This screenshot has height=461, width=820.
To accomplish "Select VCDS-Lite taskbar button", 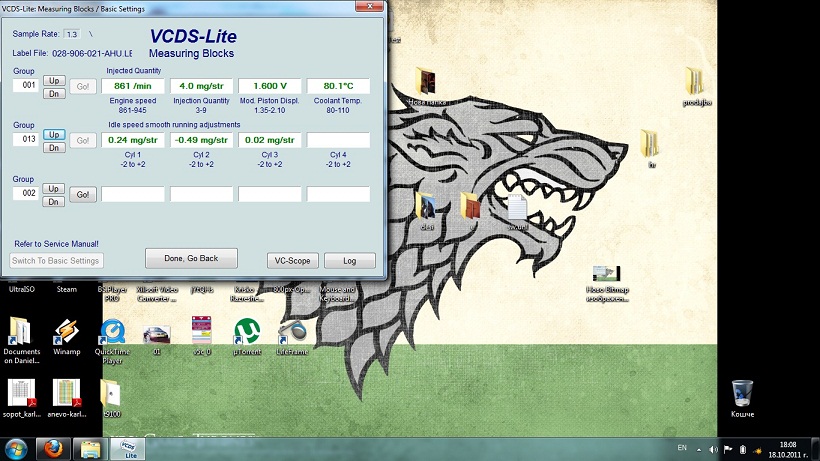I will 126,448.
